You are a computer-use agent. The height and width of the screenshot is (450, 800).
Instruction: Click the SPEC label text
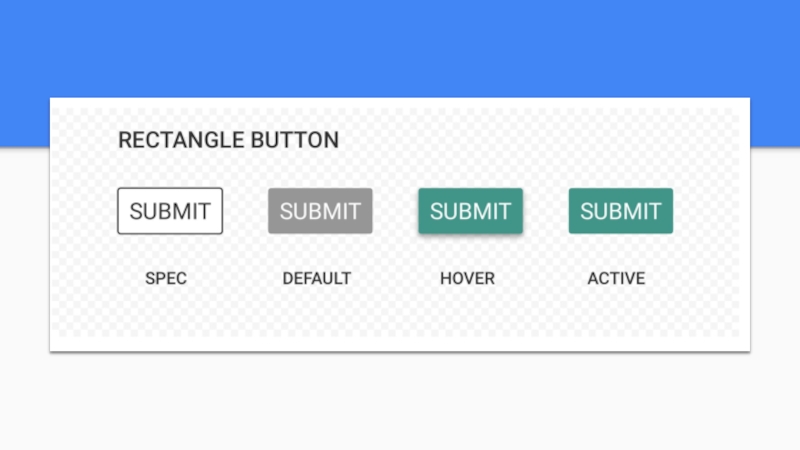pos(166,278)
